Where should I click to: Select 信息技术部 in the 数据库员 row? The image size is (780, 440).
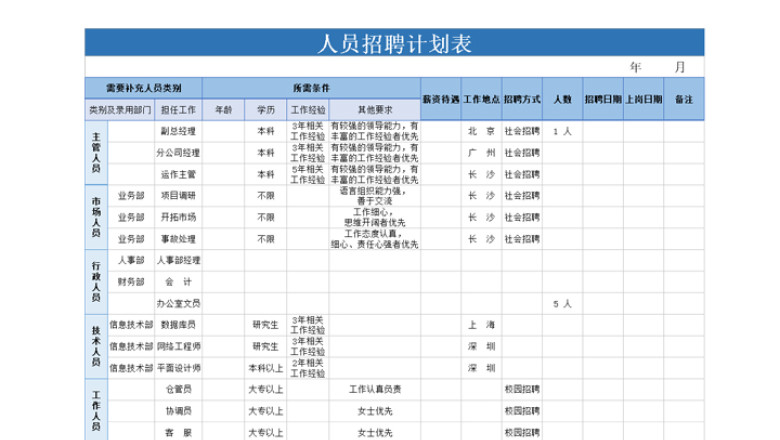point(131,325)
